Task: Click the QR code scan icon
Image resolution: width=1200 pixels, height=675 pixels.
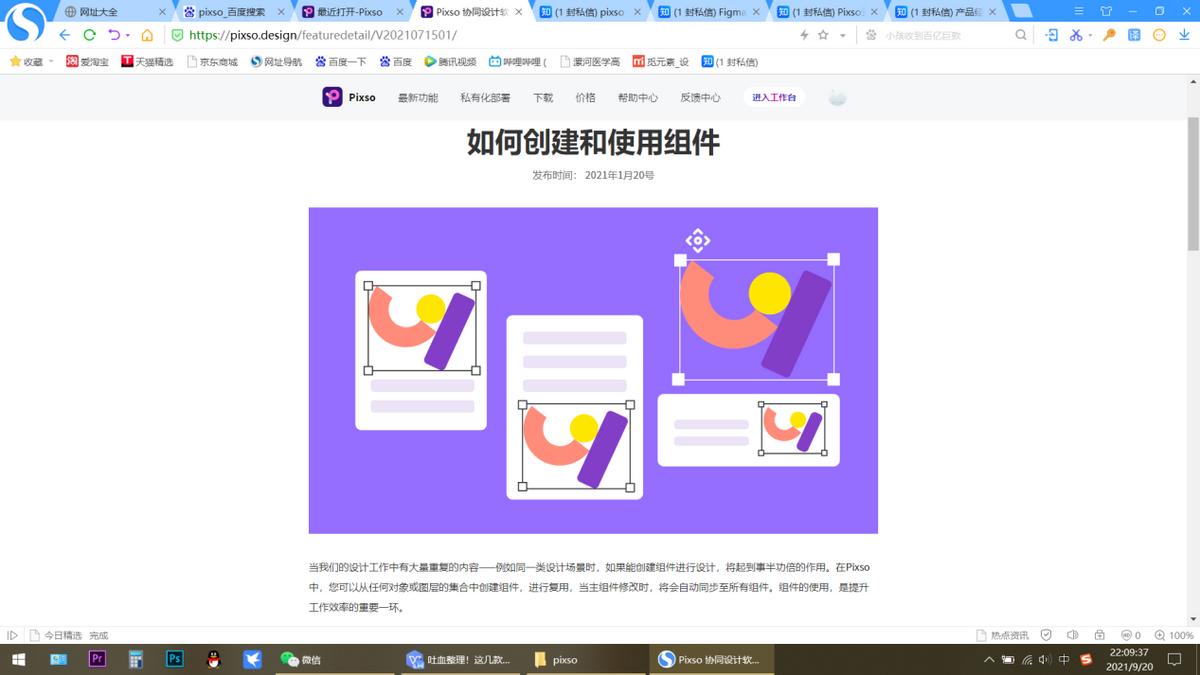Action: tap(1133, 35)
